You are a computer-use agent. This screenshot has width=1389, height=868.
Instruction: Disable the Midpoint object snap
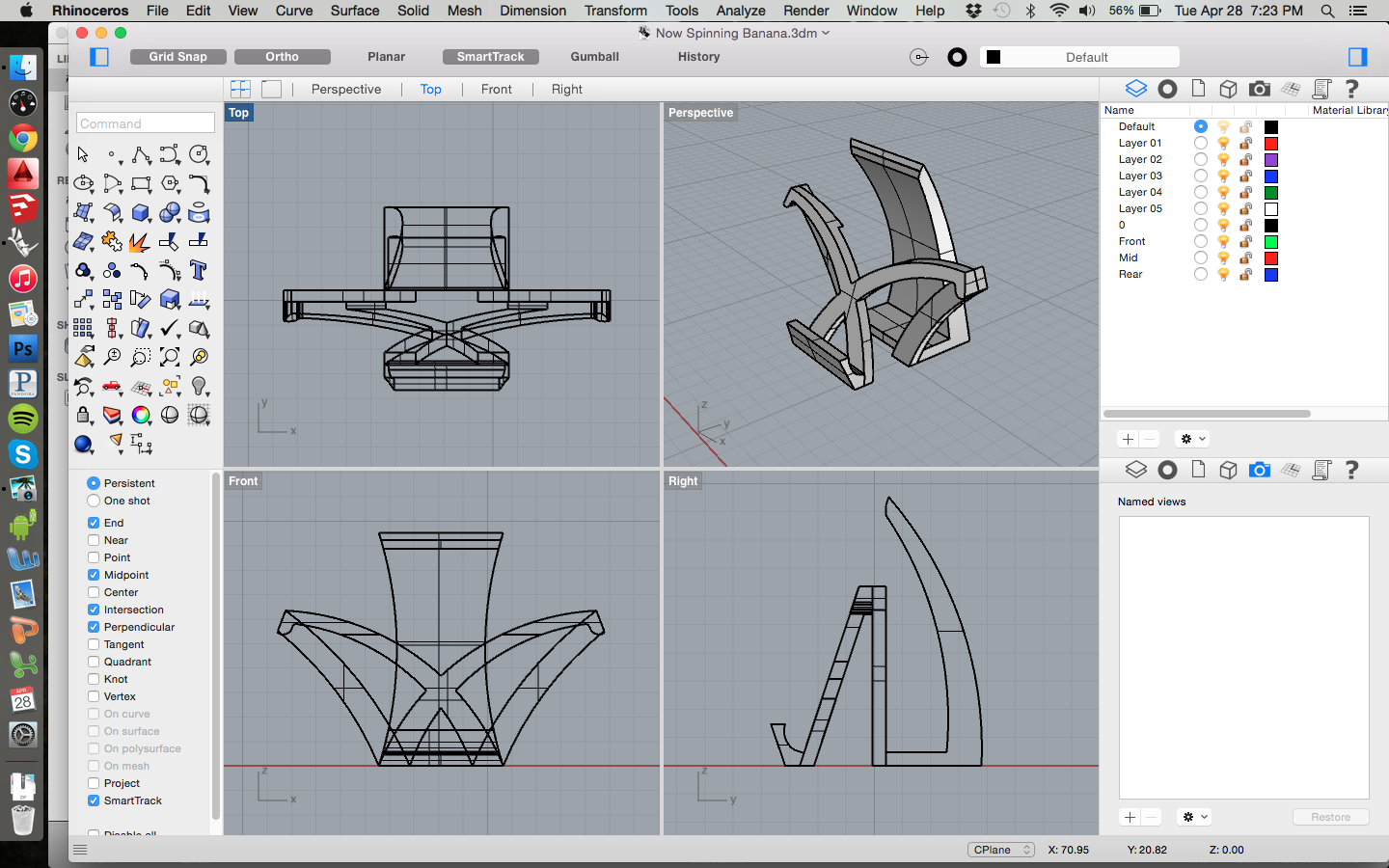click(x=94, y=575)
